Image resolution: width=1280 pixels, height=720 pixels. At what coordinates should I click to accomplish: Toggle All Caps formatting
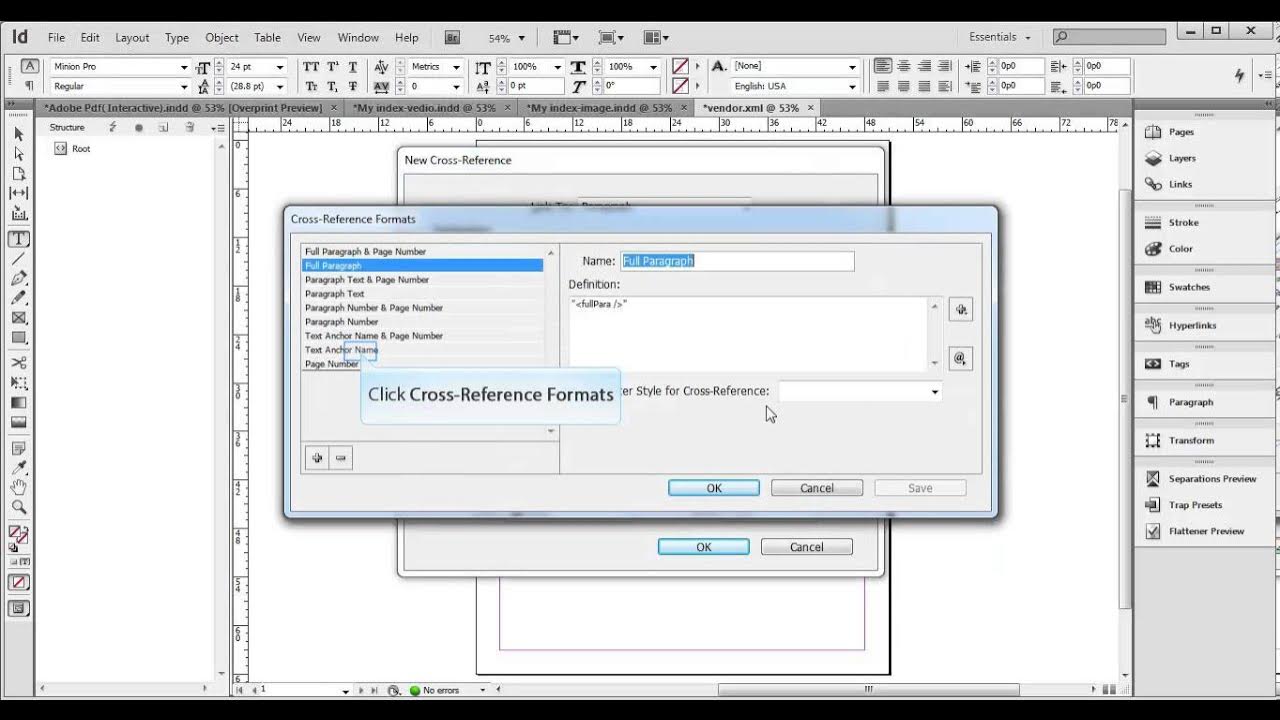(311, 67)
